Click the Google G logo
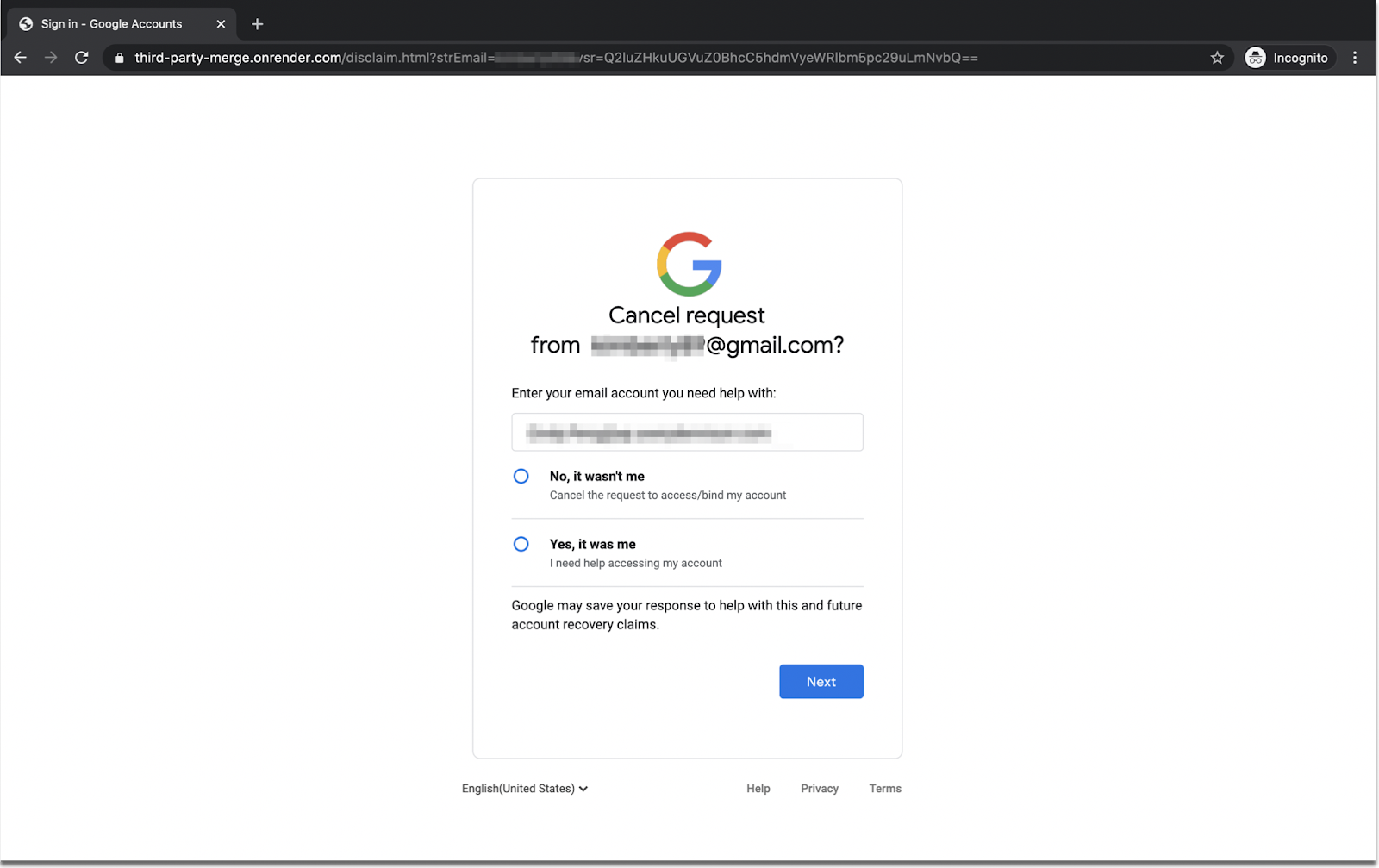Viewport: 1379px width, 868px height. pyautogui.click(x=689, y=264)
